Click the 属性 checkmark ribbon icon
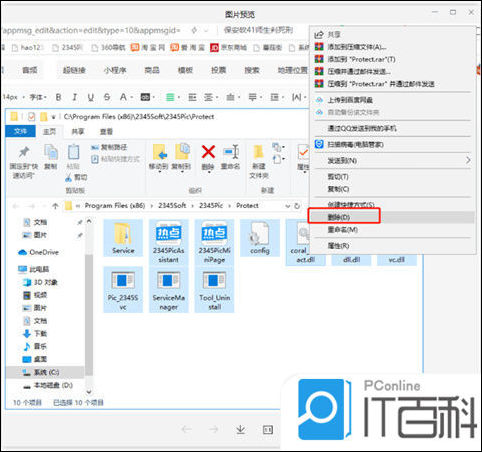 click(303, 152)
